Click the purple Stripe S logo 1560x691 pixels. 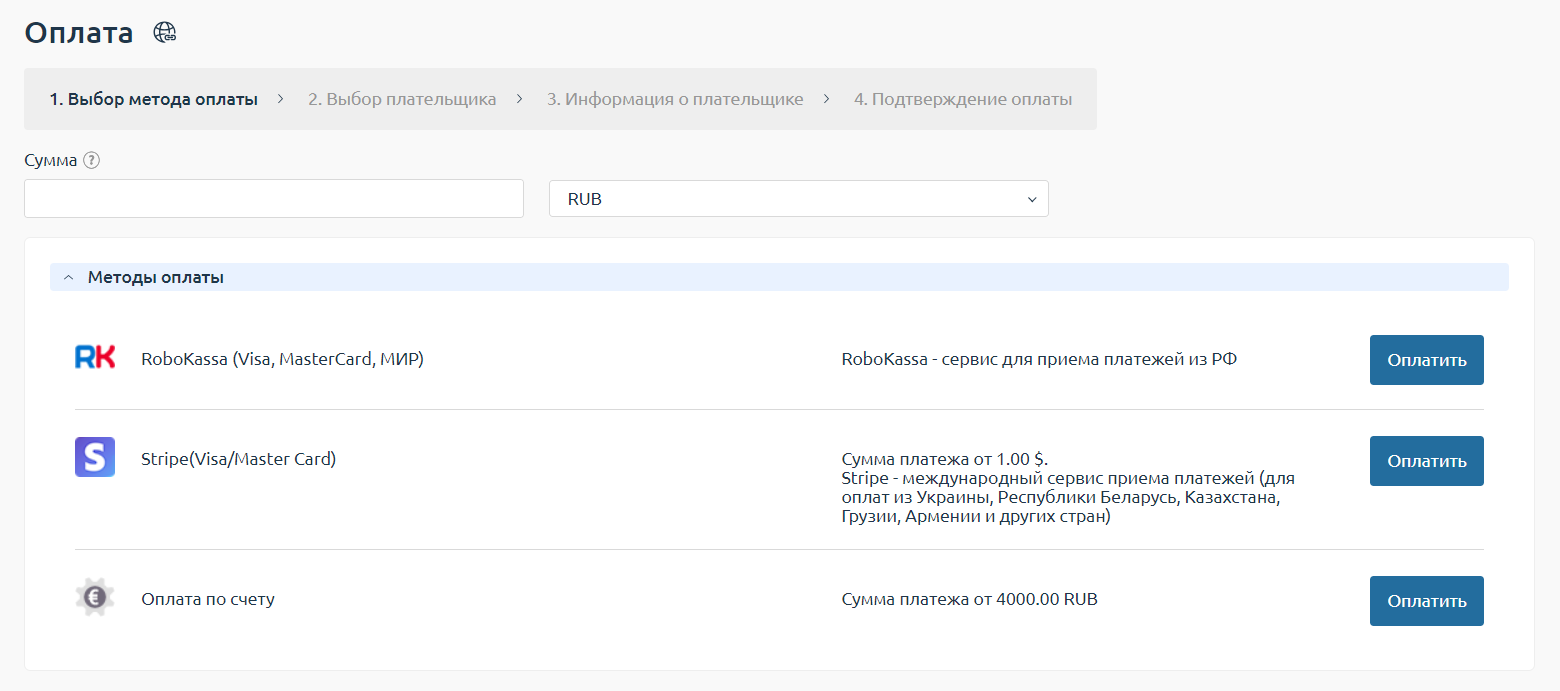pyautogui.click(x=95, y=457)
